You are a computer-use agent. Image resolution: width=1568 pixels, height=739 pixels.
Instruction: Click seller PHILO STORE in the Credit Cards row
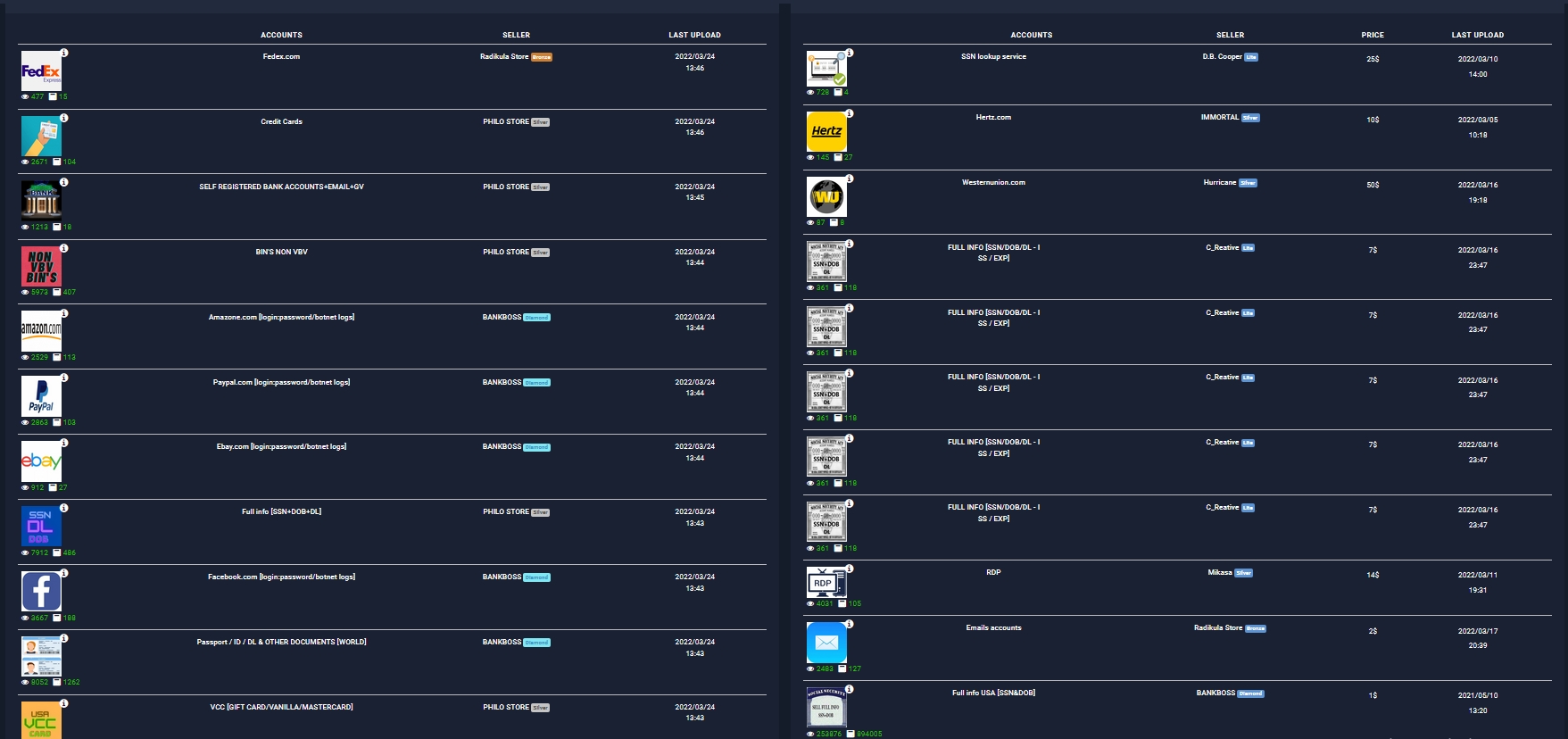[x=506, y=121]
